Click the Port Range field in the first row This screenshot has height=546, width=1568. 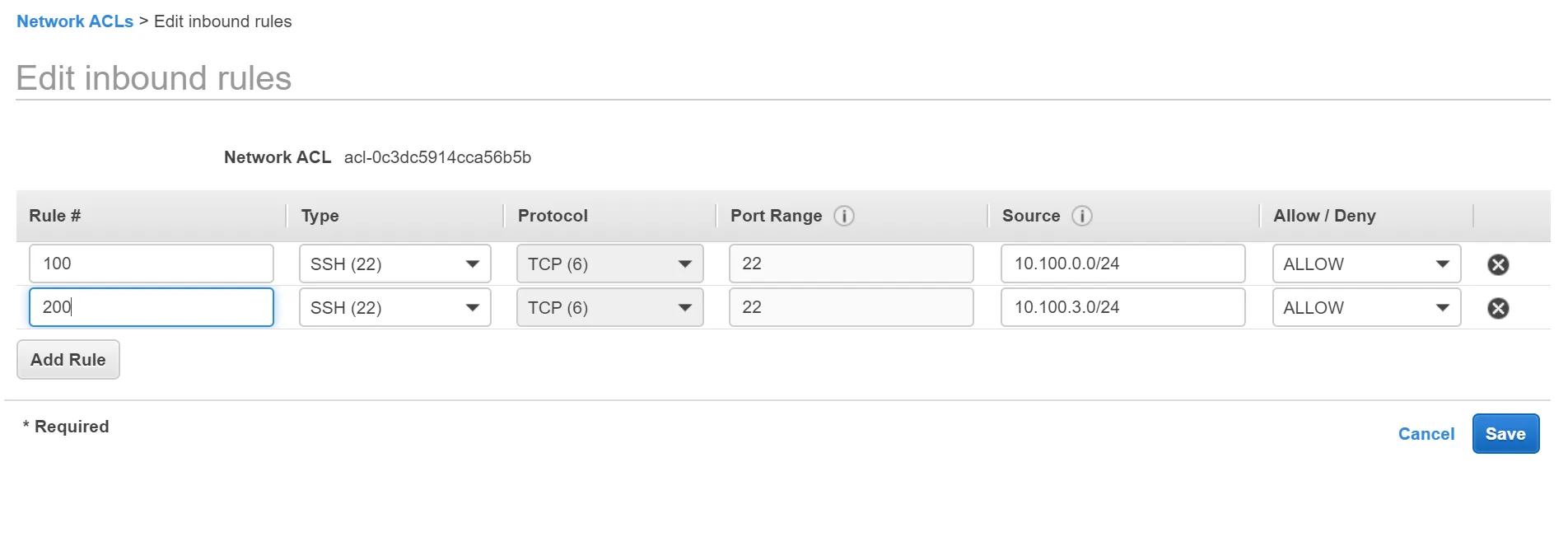point(852,264)
